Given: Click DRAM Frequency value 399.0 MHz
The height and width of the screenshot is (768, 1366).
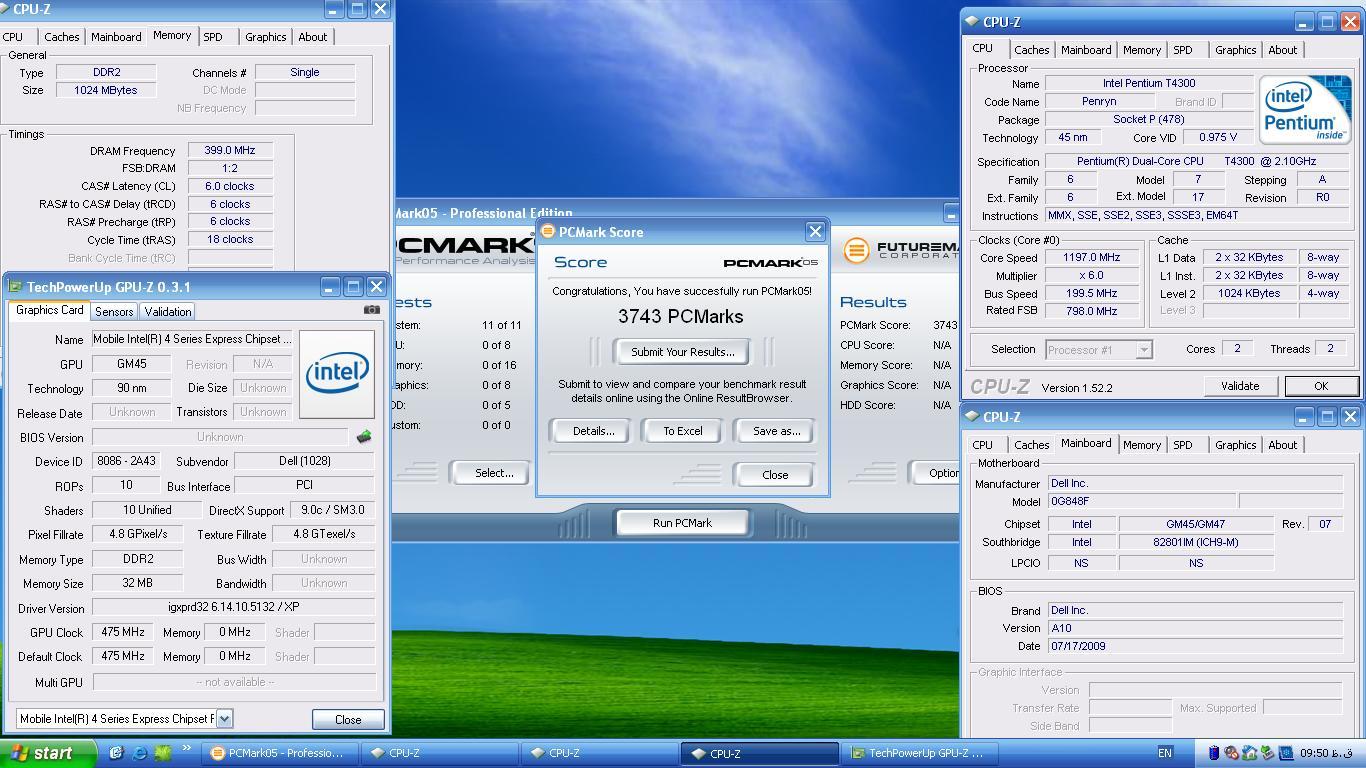Looking at the screenshot, I should pyautogui.click(x=230, y=151).
